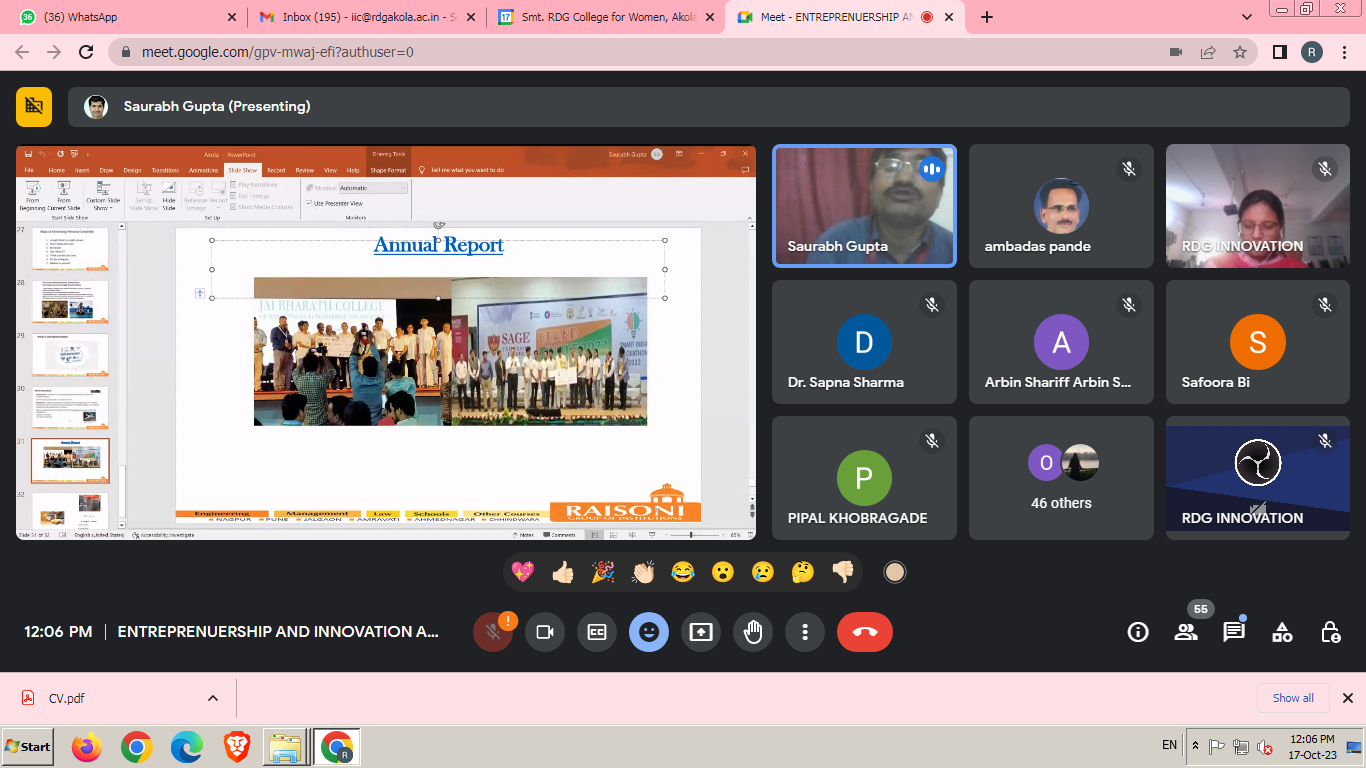Go back in browser history

coord(23,52)
